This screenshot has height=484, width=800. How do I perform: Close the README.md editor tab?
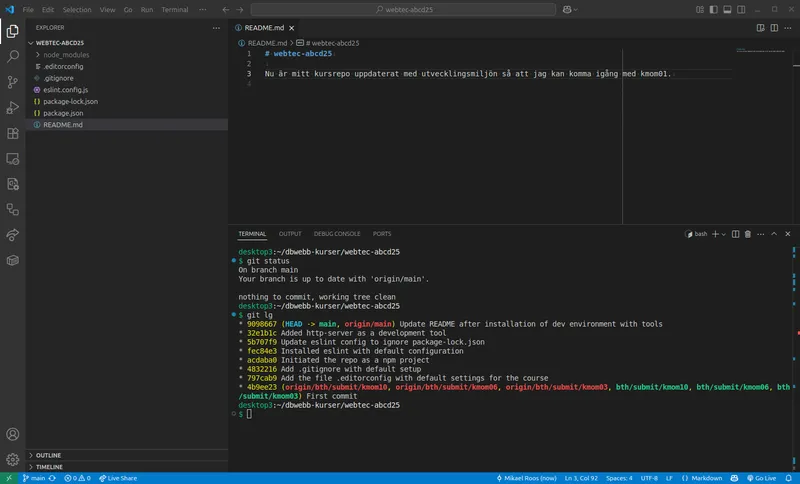tap(291, 28)
